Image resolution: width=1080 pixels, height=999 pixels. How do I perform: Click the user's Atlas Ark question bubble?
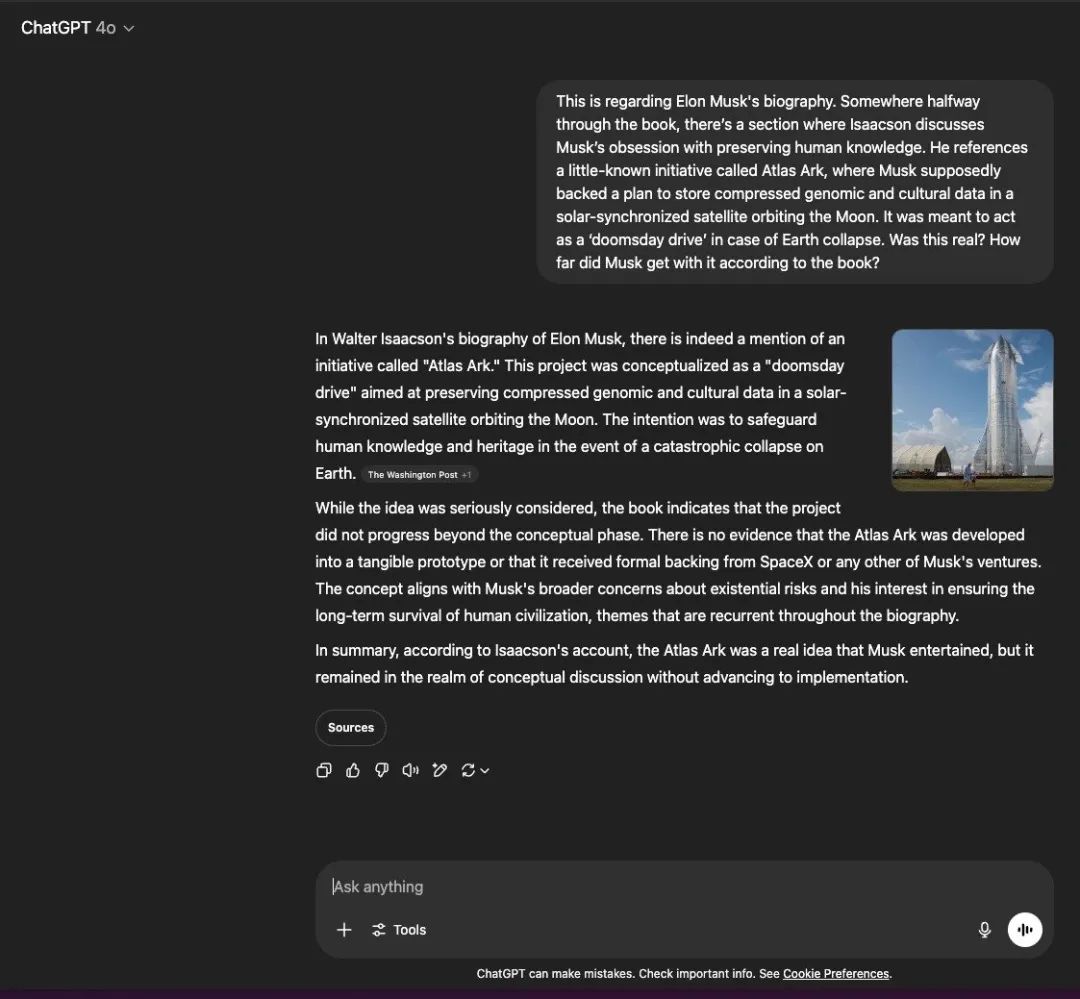(795, 182)
